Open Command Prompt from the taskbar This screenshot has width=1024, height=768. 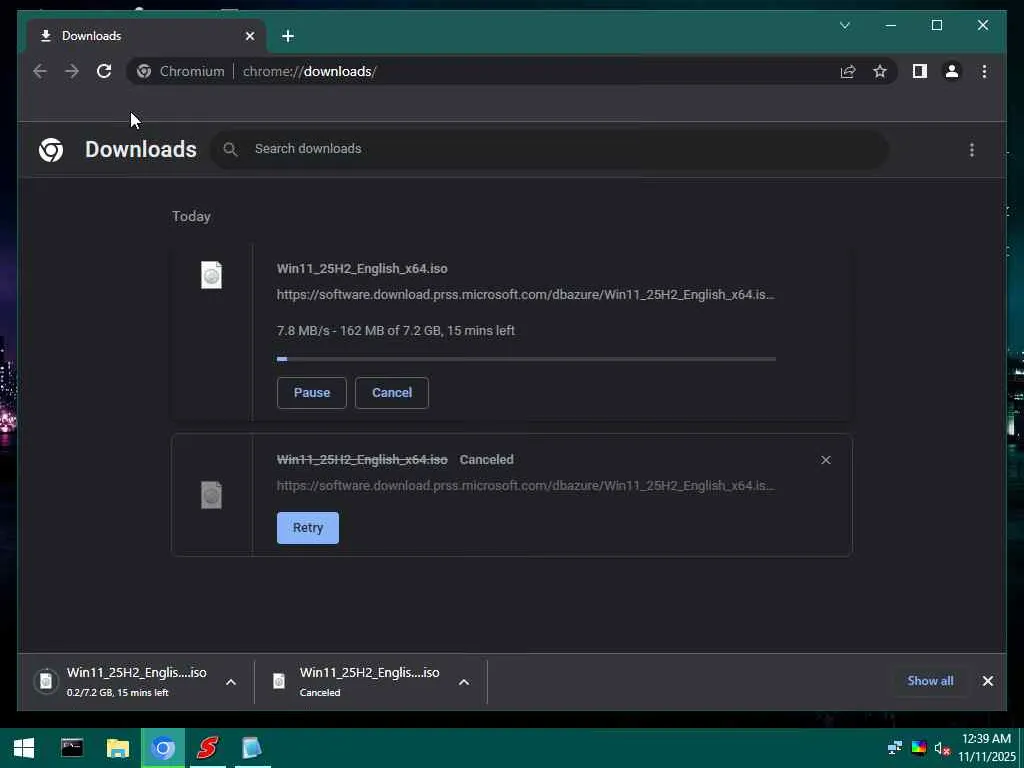[72, 748]
